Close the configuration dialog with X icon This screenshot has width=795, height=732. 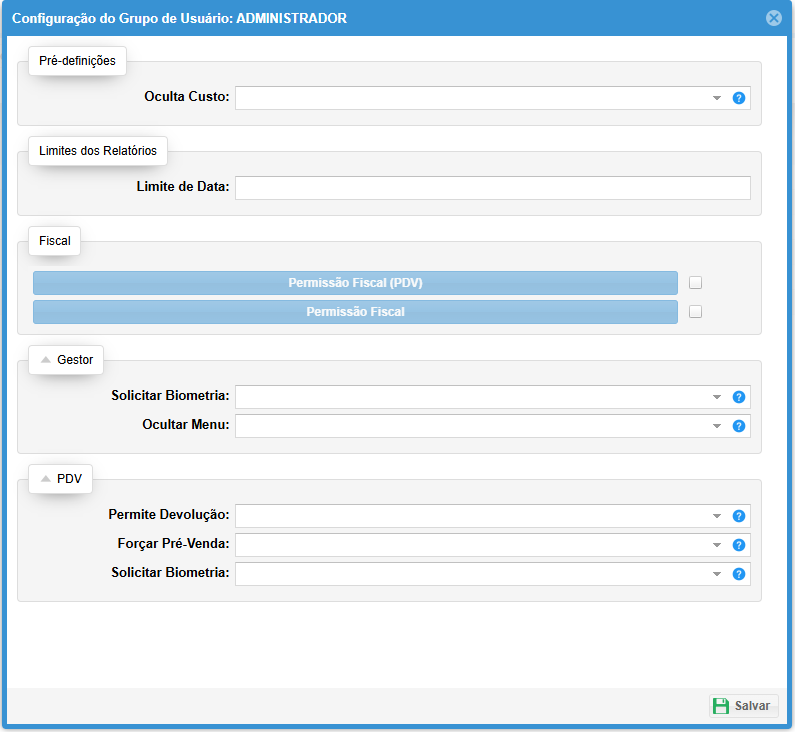773,18
